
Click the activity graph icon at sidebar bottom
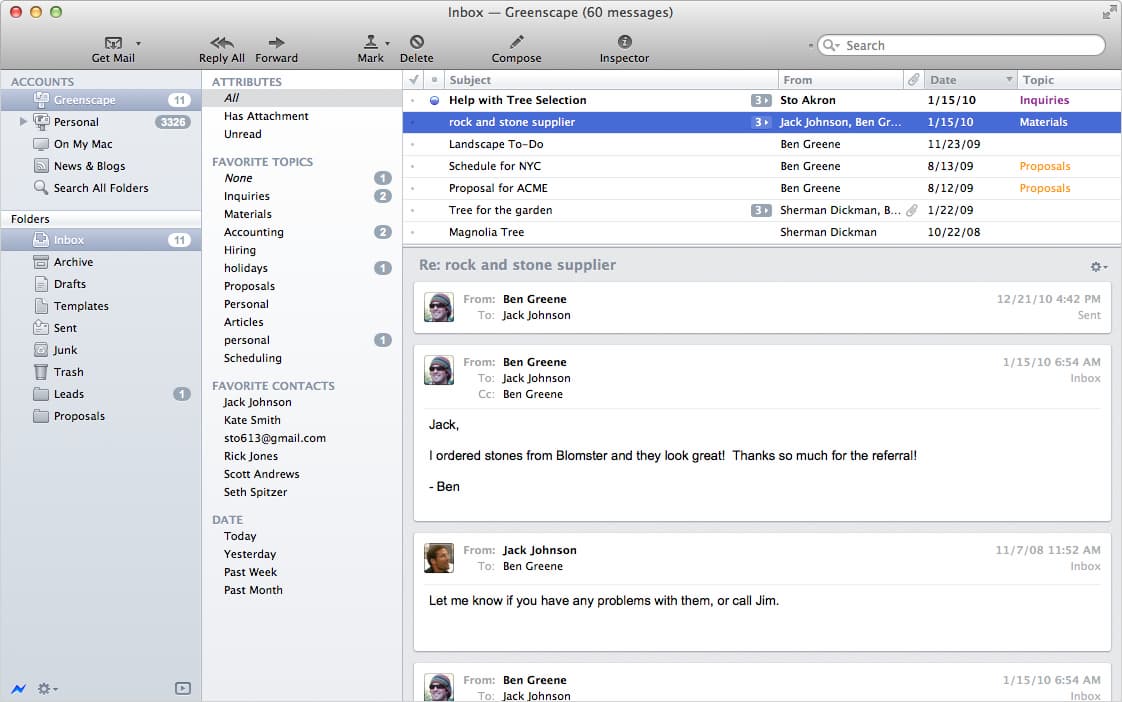[x=19, y=688]
